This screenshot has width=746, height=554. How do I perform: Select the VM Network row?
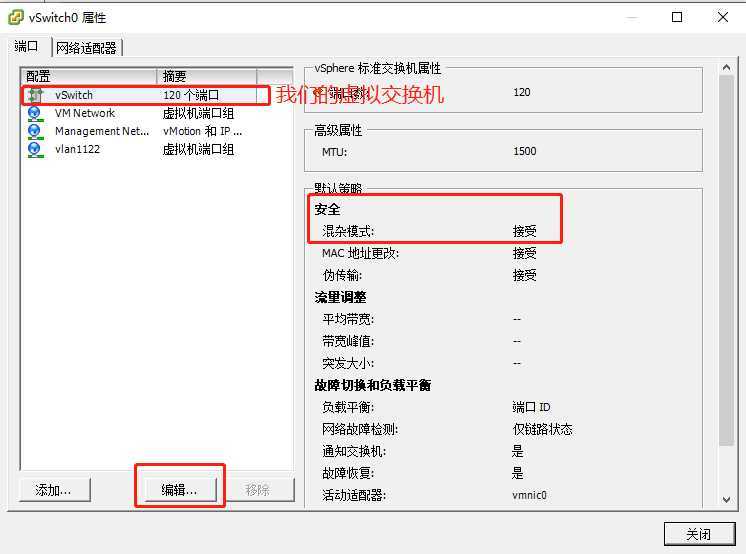(157, 113)
